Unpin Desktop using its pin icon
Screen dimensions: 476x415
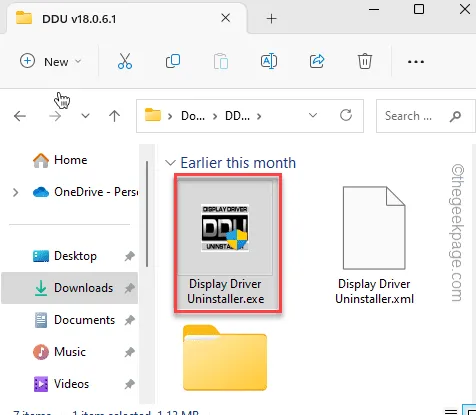[x=129, y=256]
